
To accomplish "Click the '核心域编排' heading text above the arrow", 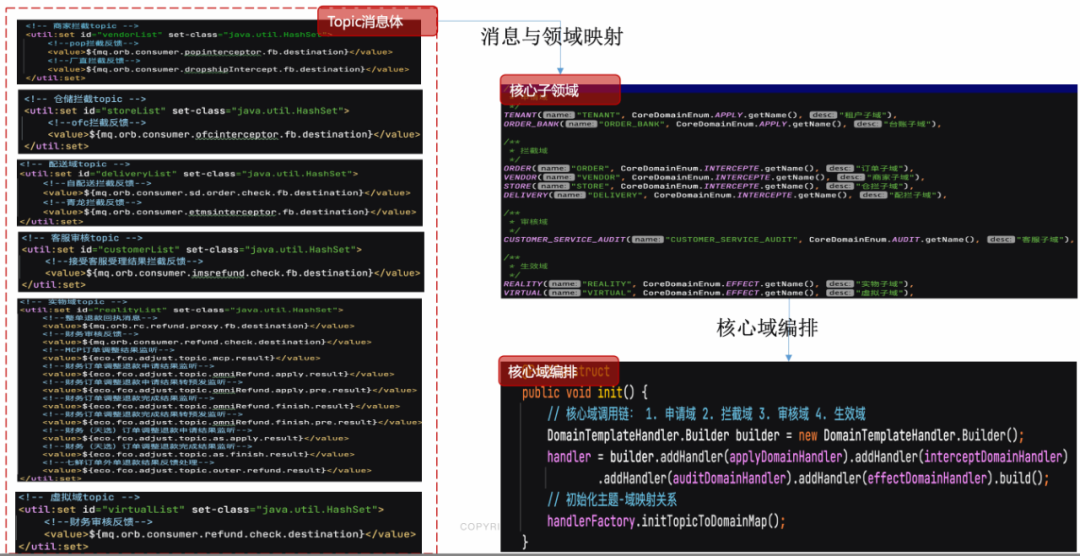I will point(767,329).
